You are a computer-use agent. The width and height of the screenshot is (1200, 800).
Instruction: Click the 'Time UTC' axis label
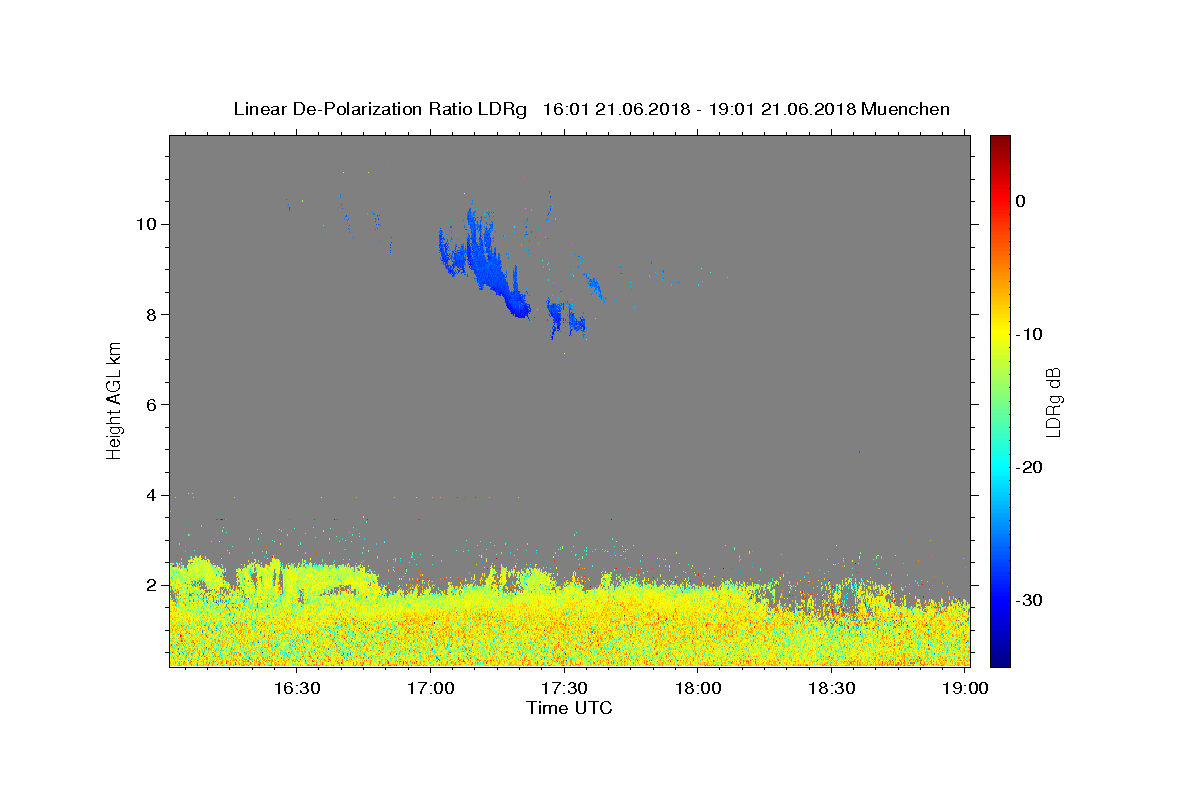point(569,708)
